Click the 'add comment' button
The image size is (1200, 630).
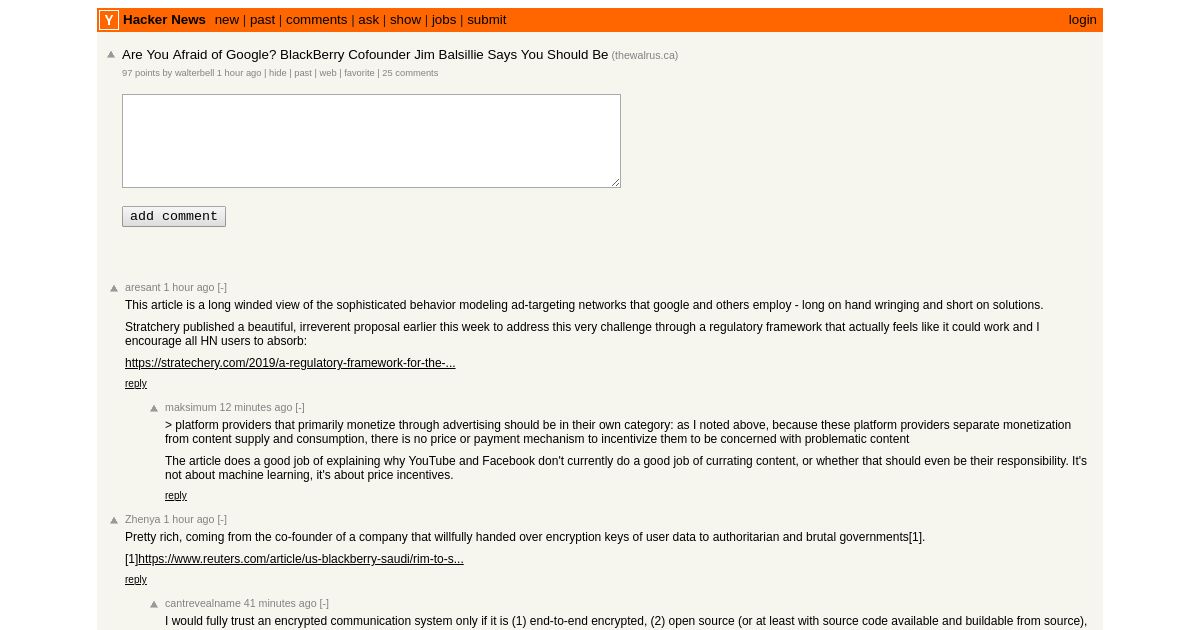(x=174, y=216)
